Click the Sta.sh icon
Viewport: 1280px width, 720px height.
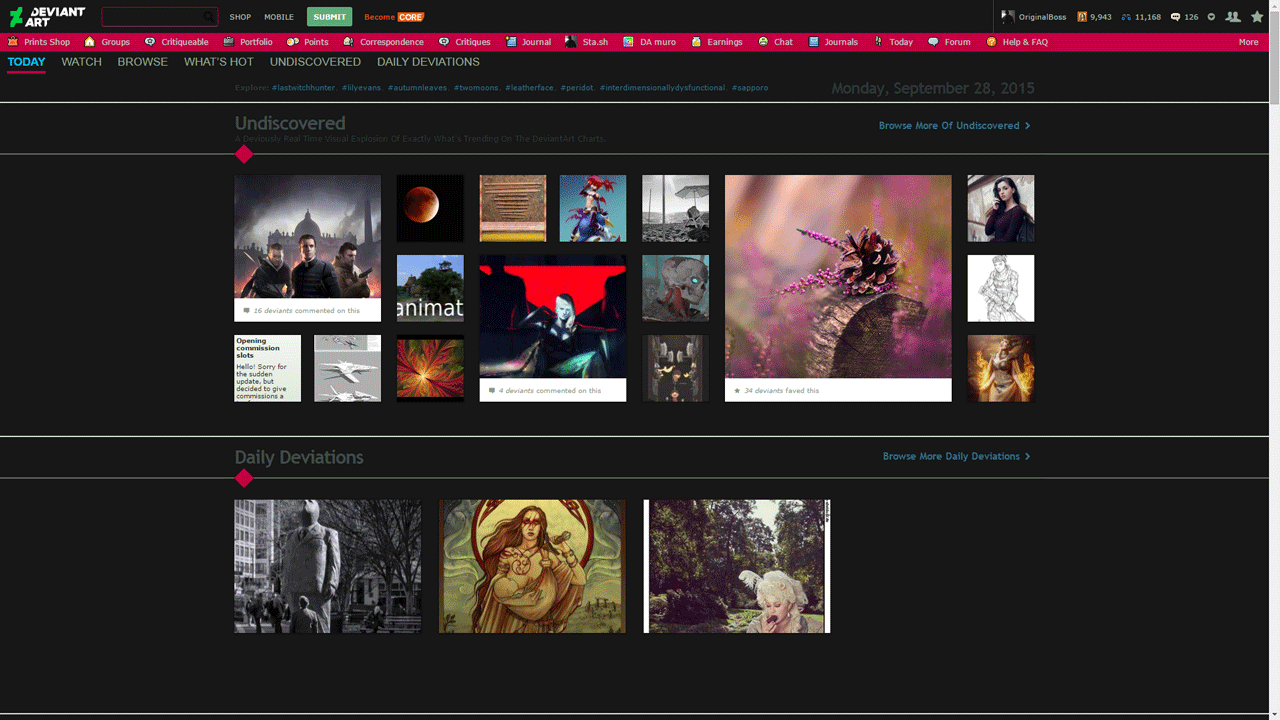click(571, 42)
